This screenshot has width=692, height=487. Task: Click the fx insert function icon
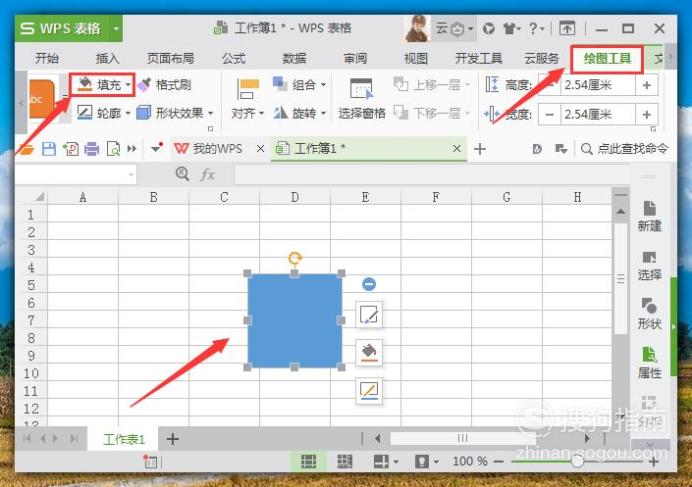[207, 175]
